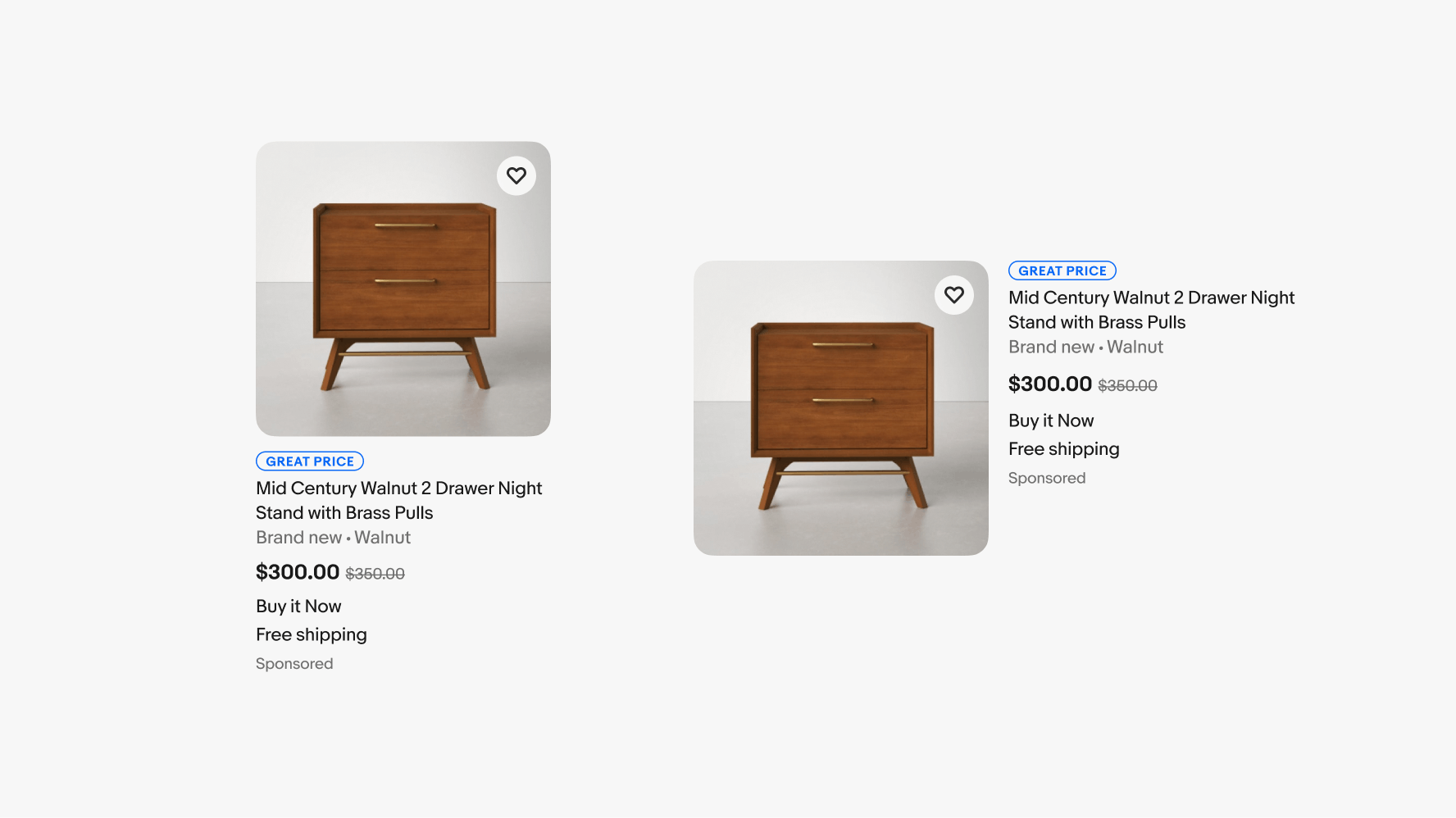1456x818 pixels.
Task: Click the GREAT PRICE badge below the vertical card image
Action: (x=310, y=461)
